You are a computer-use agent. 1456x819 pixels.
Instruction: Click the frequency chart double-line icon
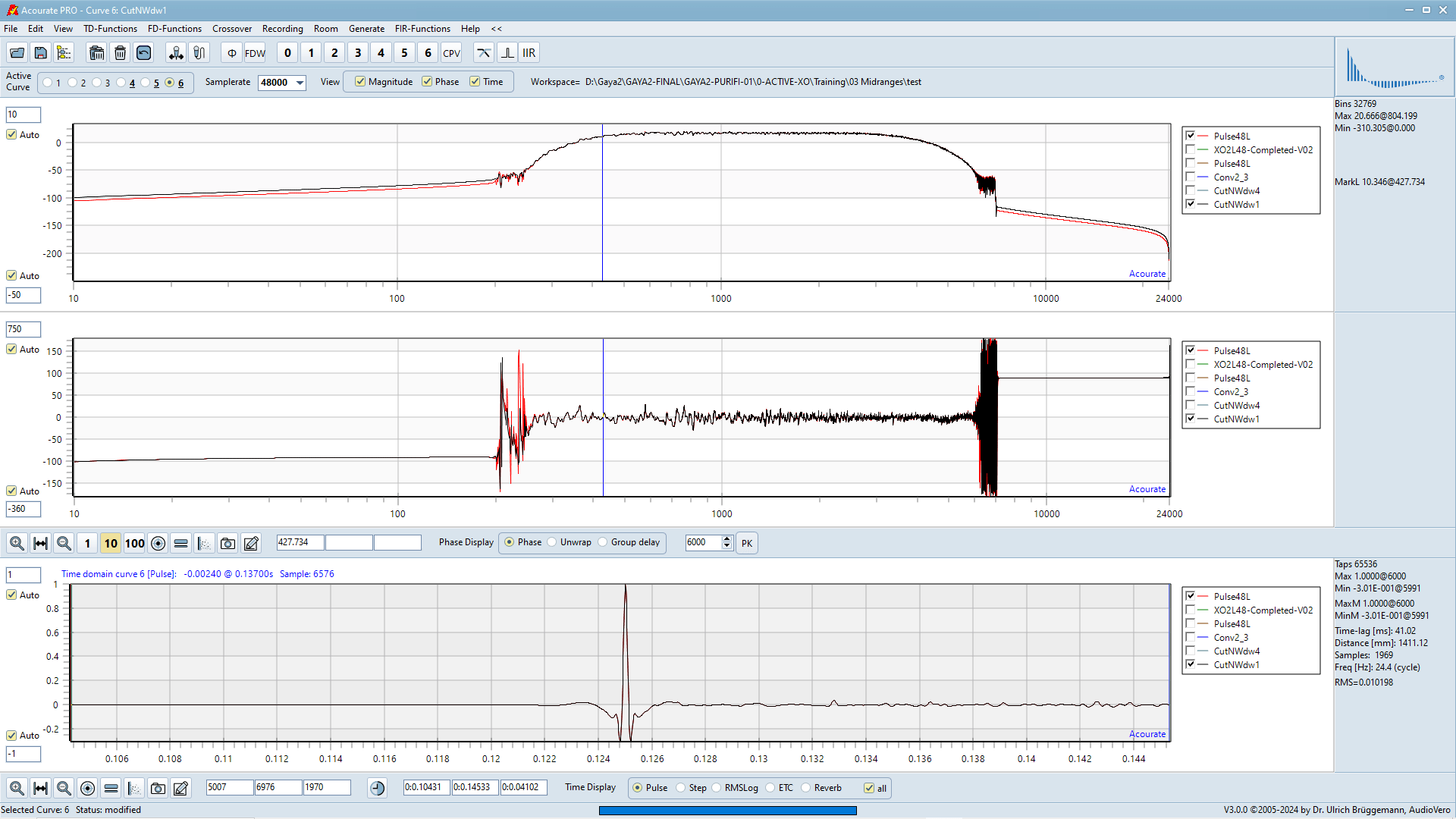(x=180, y=543)
